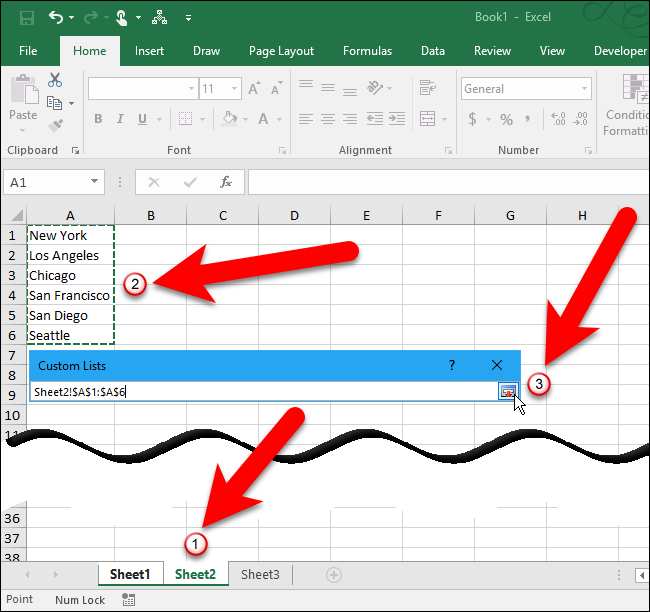Click the Bottom Align icon
650x612 pixels.
[350, 90]
